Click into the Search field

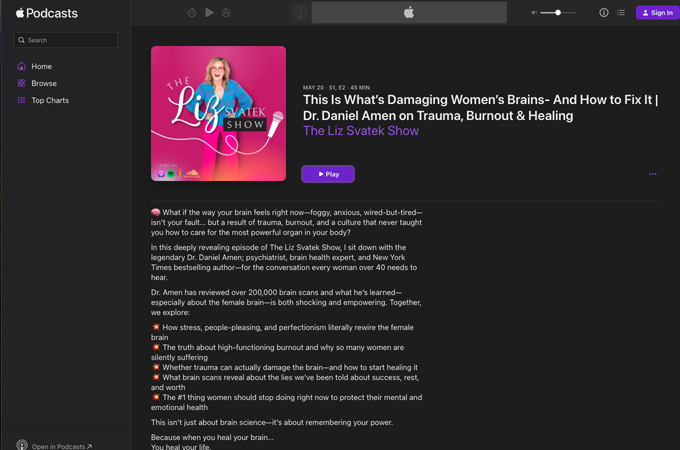(x=65, y=40)
